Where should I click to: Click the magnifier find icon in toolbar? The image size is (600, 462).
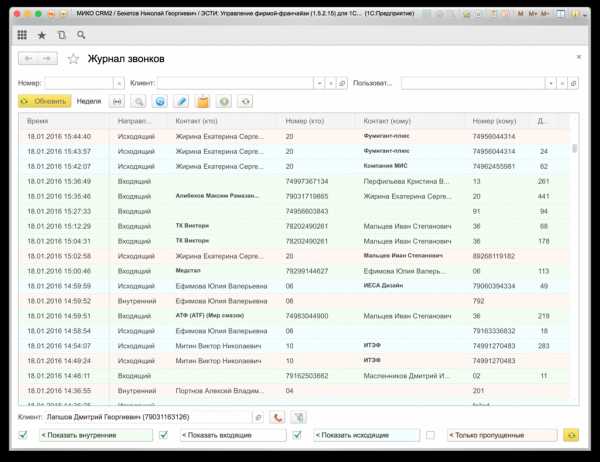138,101
